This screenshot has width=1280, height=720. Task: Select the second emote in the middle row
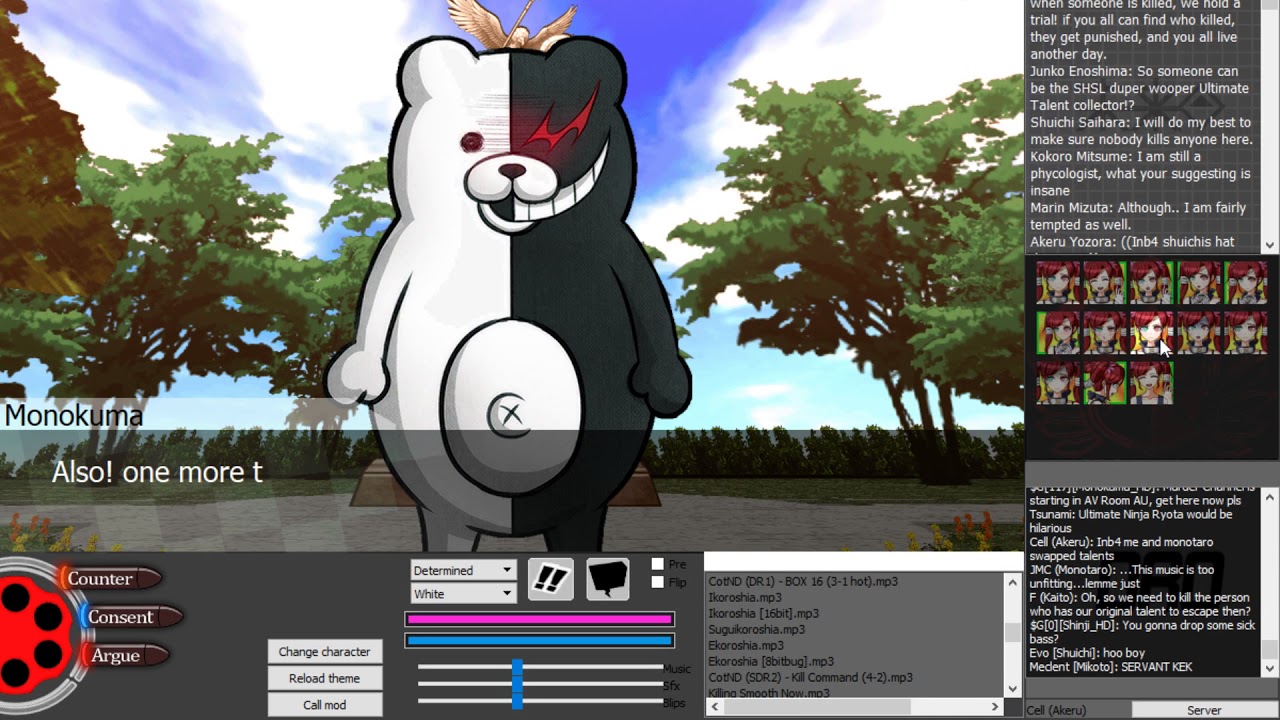1105,333
